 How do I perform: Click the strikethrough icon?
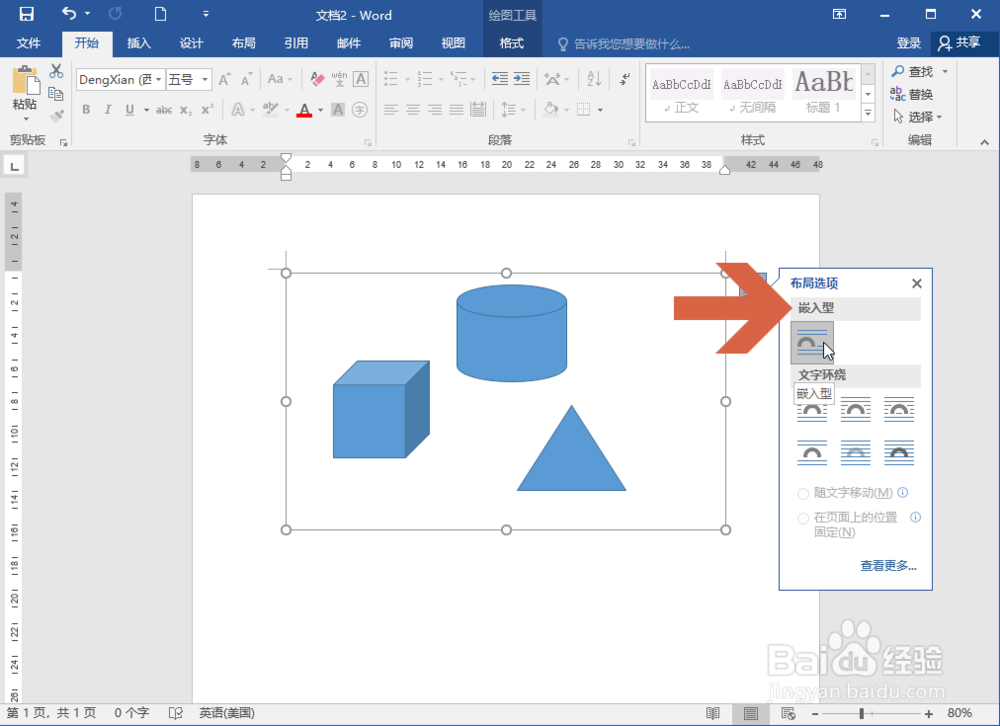point(166,108)
